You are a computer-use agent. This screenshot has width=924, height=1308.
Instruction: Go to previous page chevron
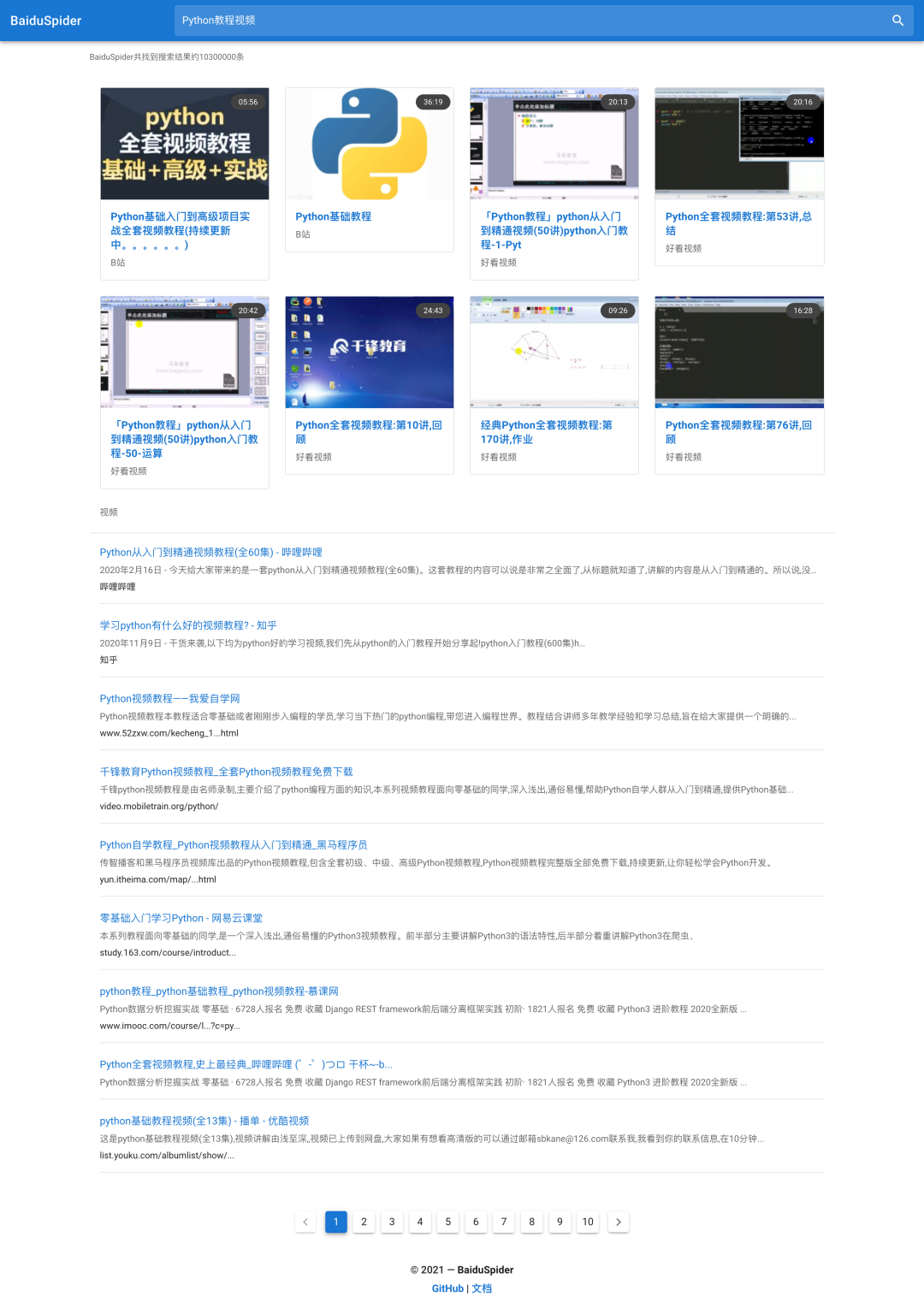tap(305, 1222)
